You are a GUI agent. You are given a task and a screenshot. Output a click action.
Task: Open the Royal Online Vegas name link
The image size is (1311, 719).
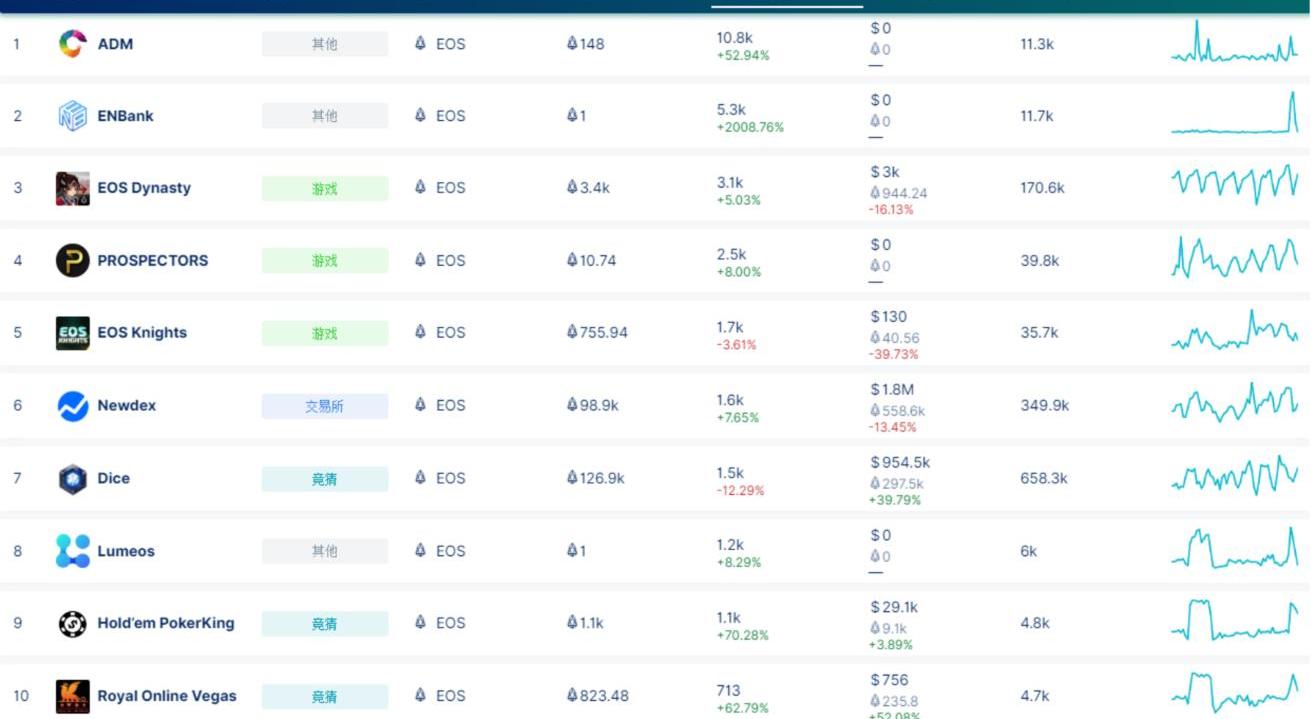click(167, 696)
